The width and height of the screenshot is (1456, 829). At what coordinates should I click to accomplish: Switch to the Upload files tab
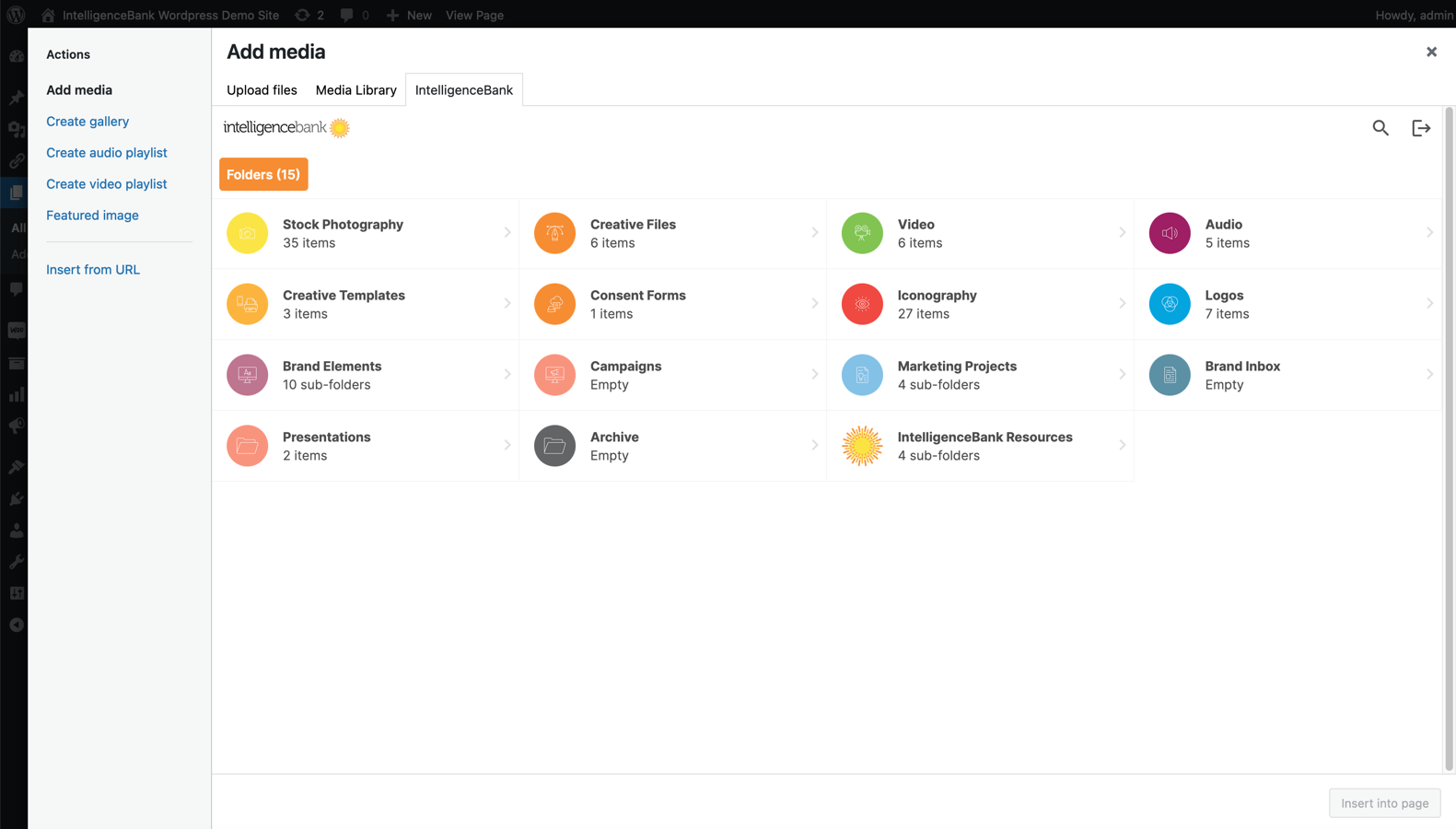tap(262, 90)
